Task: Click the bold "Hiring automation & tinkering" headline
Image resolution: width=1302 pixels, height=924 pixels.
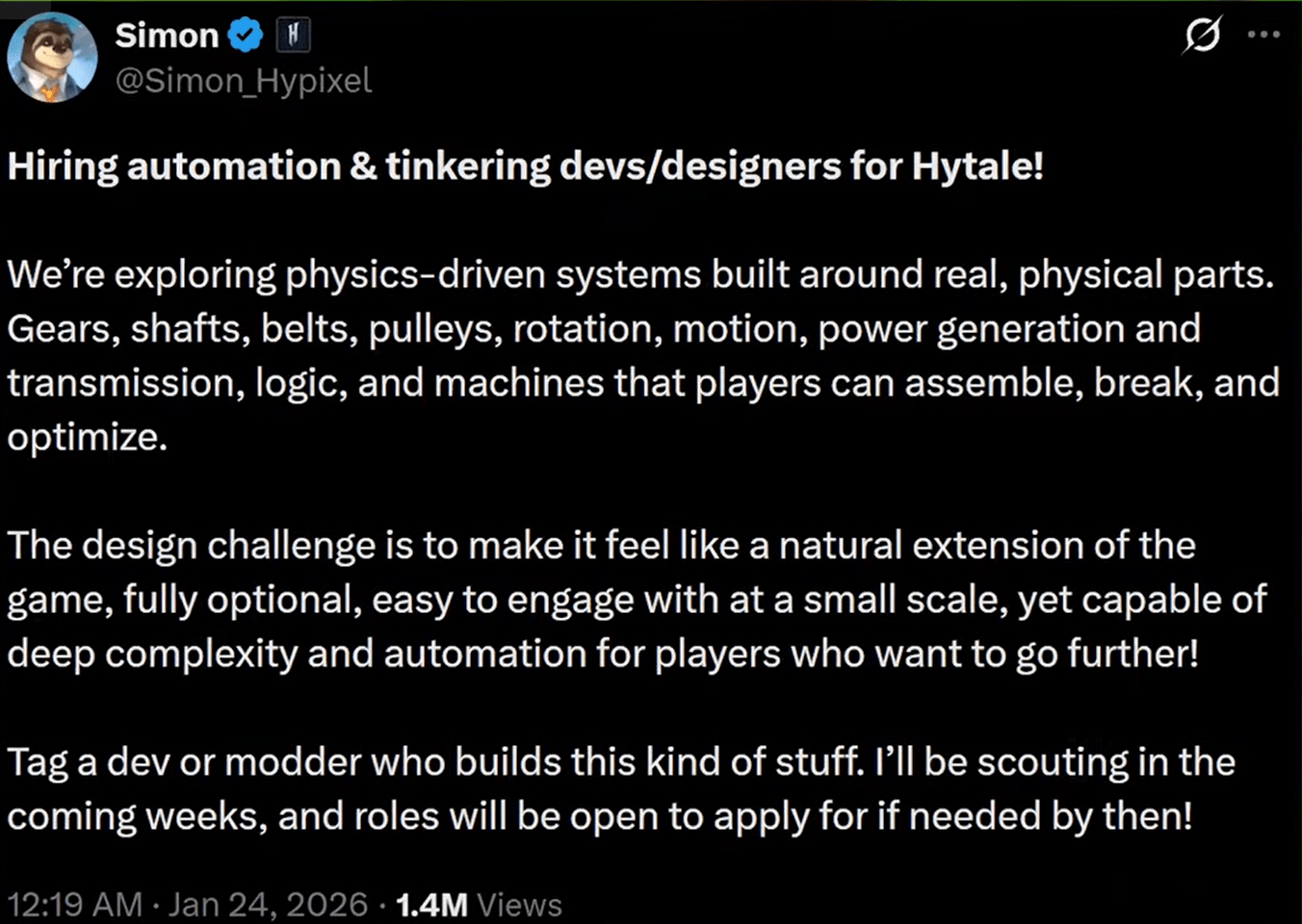Action: [279, 167]
